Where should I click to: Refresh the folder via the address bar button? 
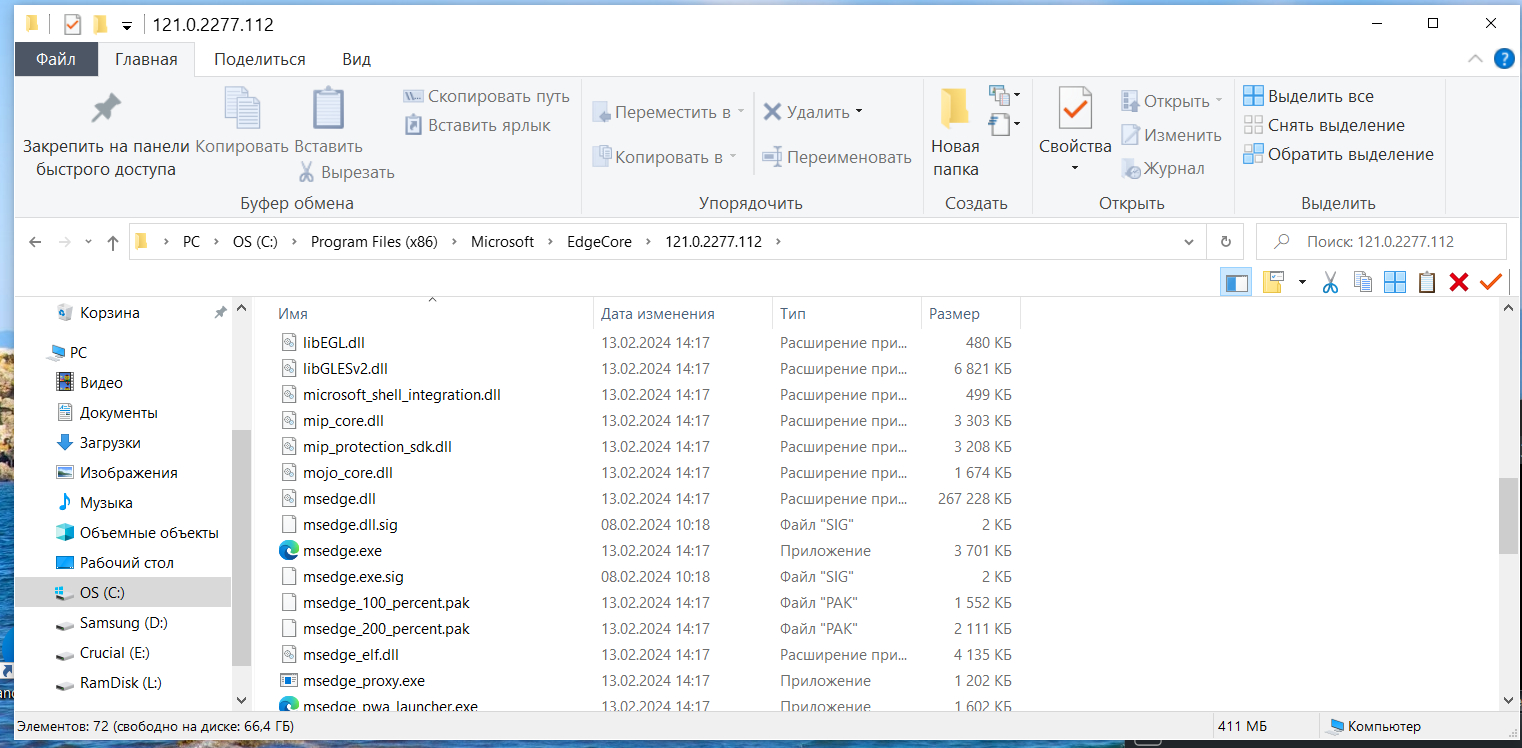(x=1225, y=242)
